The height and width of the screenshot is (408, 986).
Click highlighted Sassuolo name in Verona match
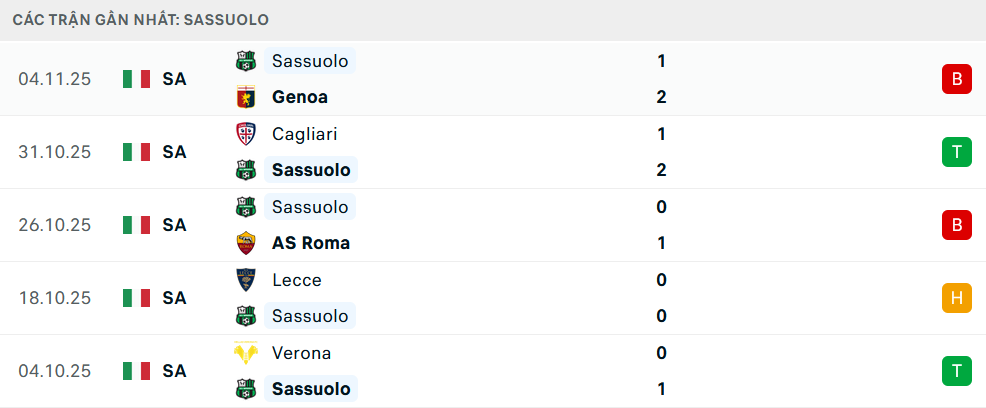pyautogui.click(x=311, y=389)
